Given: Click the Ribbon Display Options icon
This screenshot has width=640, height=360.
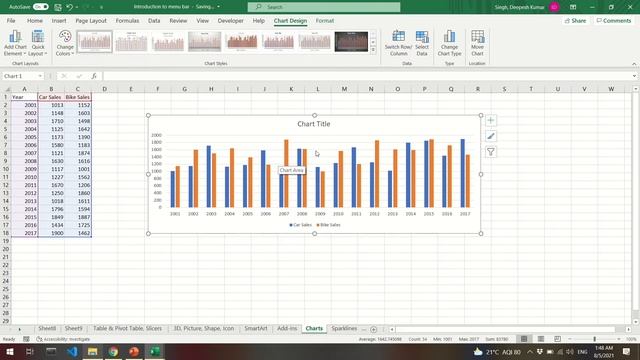Looking at the screenshot, I should click(x=573, y=7).
